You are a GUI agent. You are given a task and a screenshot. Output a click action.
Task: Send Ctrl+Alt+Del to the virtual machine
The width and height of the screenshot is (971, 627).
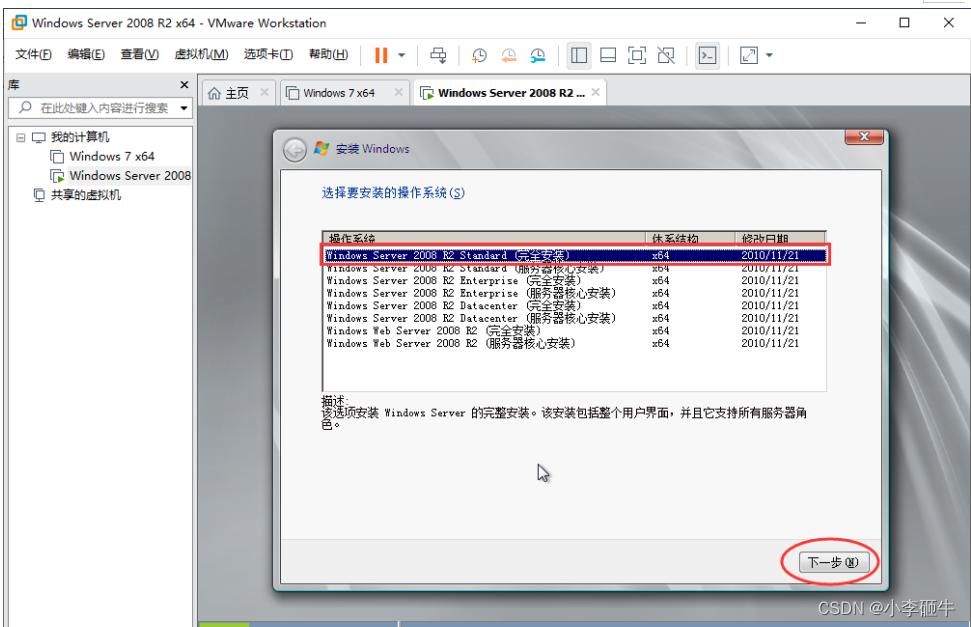pyautogui.click(x=438, y=55)
